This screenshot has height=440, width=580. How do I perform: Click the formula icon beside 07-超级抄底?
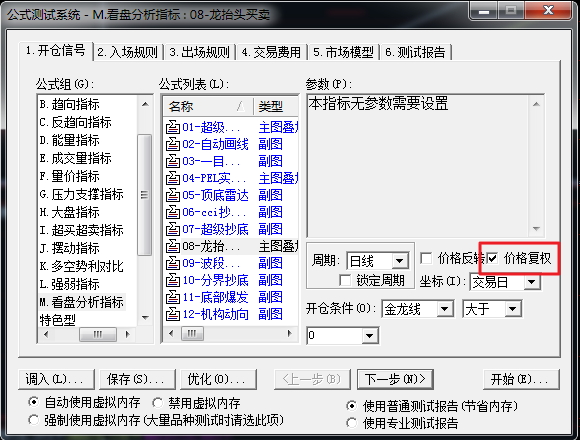(x=172, y=229)
